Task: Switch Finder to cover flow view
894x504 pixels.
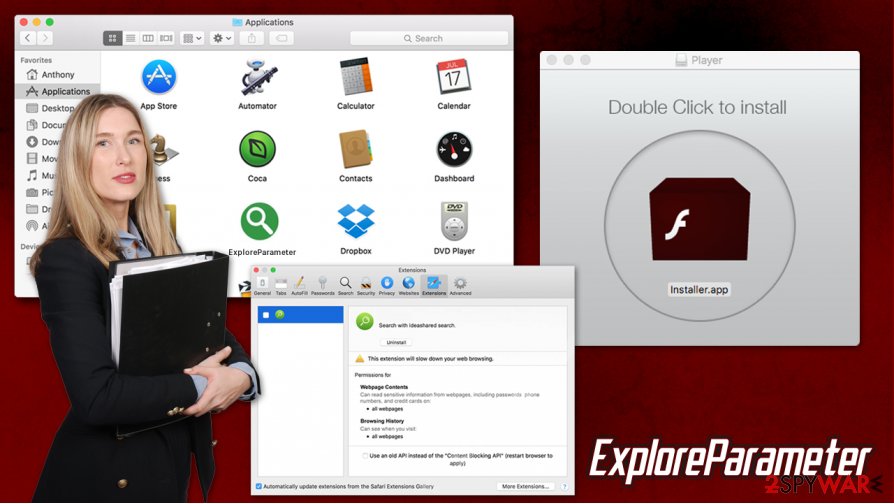Action: (x=166, y=38)
